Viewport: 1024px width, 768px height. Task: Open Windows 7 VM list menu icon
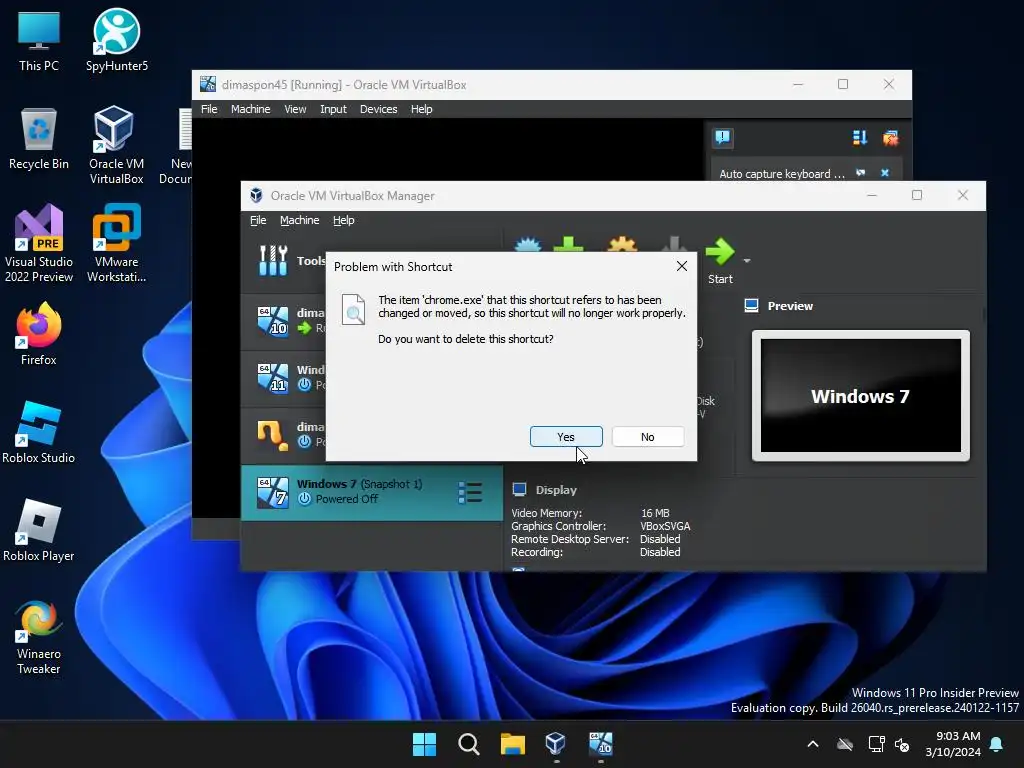470,492
